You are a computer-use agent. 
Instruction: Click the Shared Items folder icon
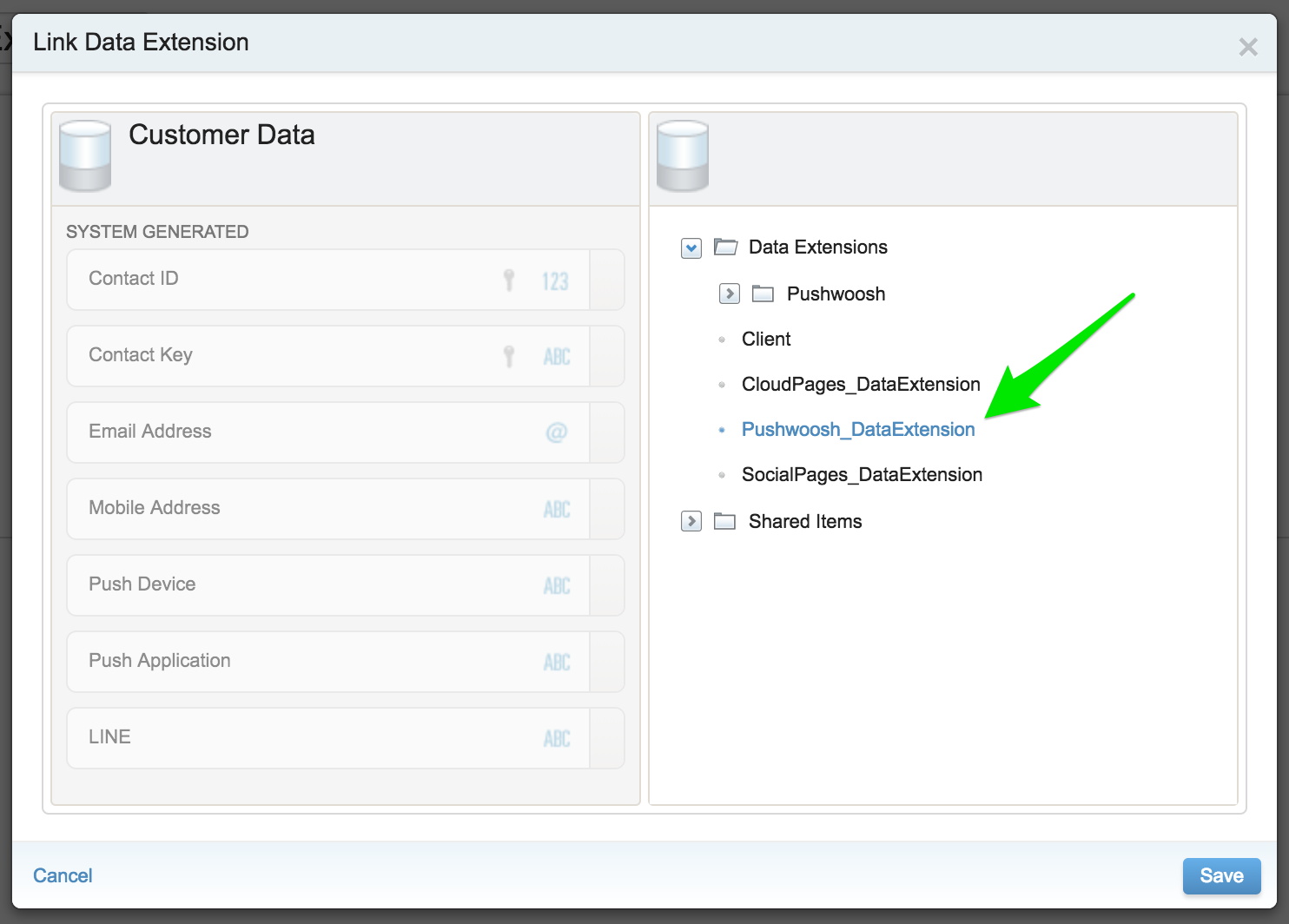click(x=724, y=521)
